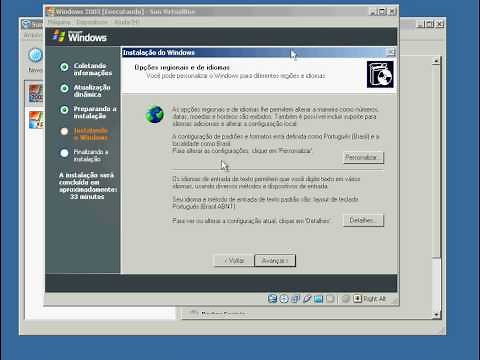Image resolution: width=480 pixels, height=360 pixels.
Task: Click the mouse integration indicator in status bar
Action: [346, 299]
